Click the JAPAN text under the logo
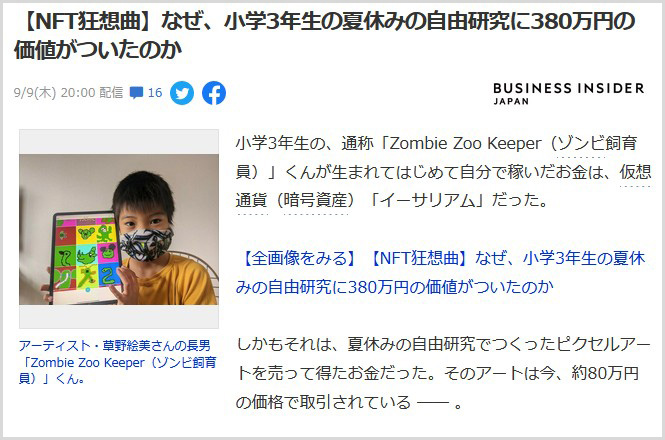The height and width of the screenshot is (440, 665). pyautogui.click(x=511, y=101)
